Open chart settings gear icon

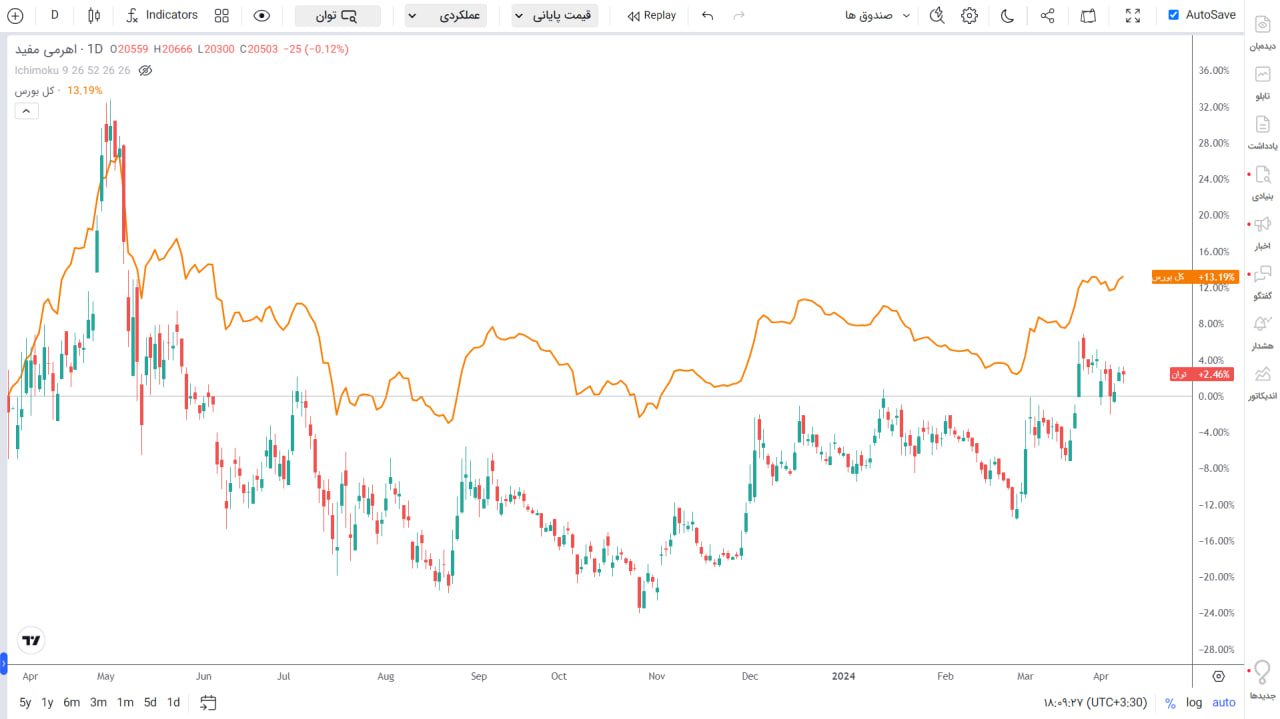(969, 15)
